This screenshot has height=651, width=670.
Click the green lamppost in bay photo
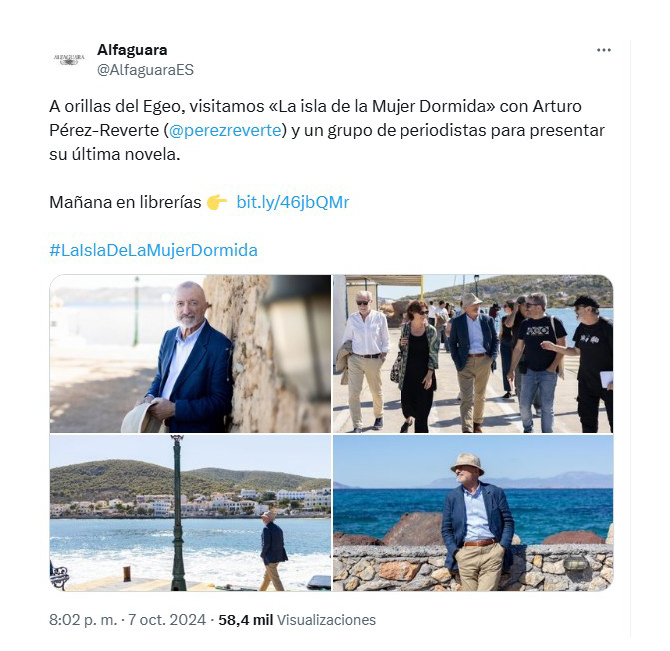click(178, 513)
